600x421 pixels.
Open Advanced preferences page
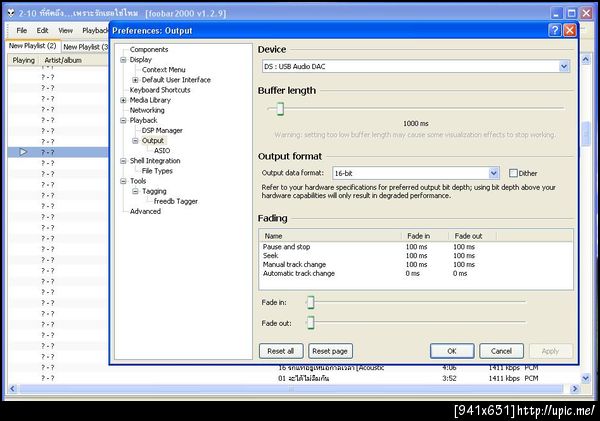tap(145, 211)
